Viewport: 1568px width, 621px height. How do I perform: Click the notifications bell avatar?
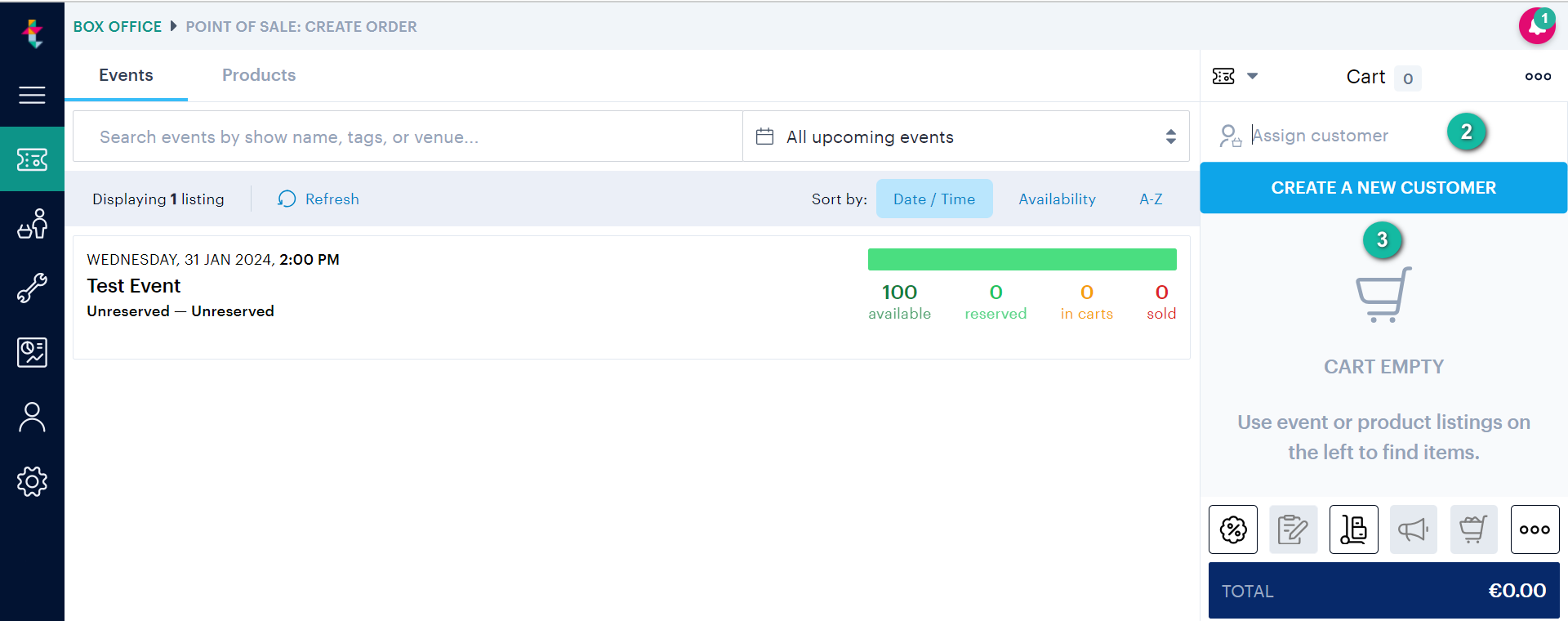tap(1537, 26)
